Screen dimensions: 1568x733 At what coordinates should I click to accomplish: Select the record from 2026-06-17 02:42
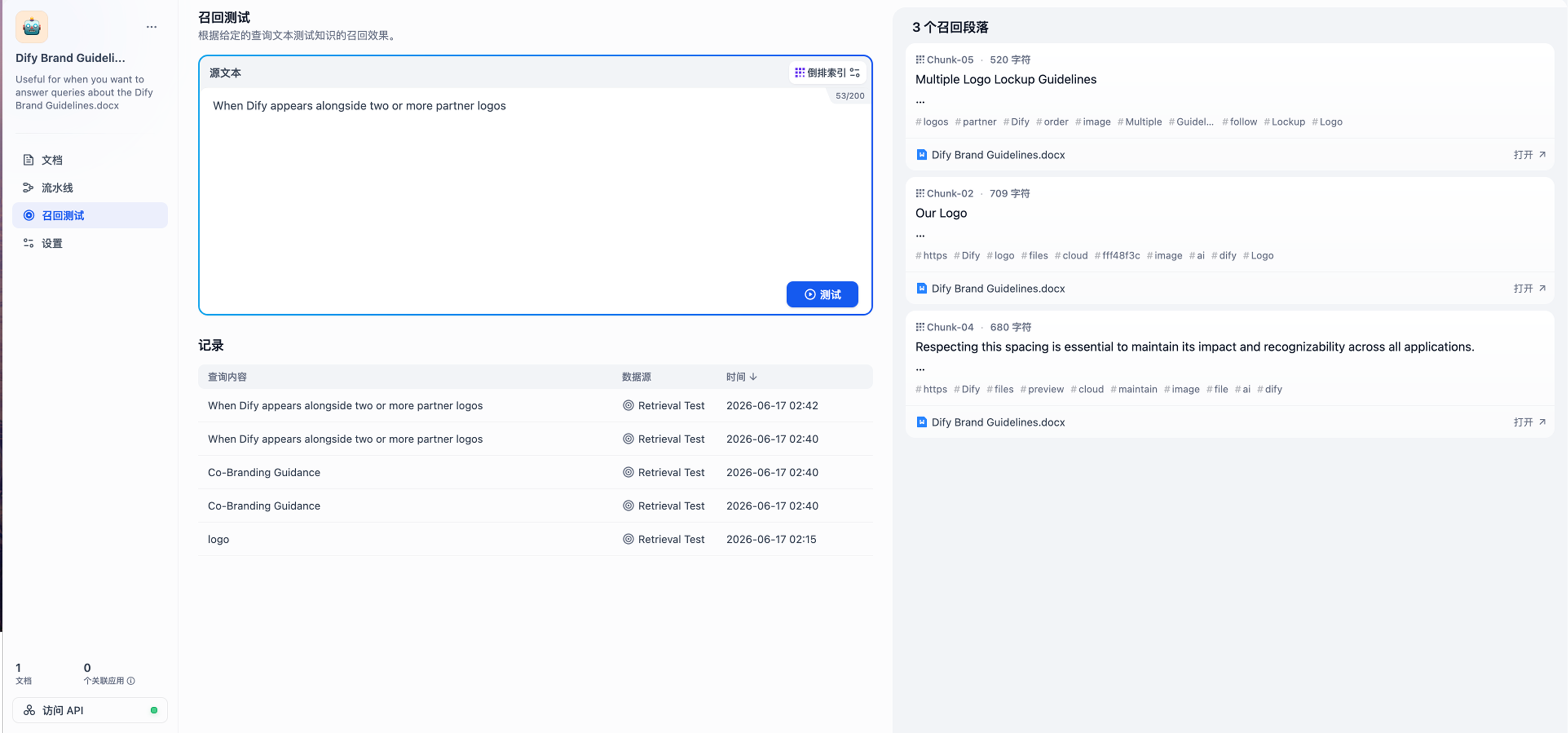pos(535,405)
